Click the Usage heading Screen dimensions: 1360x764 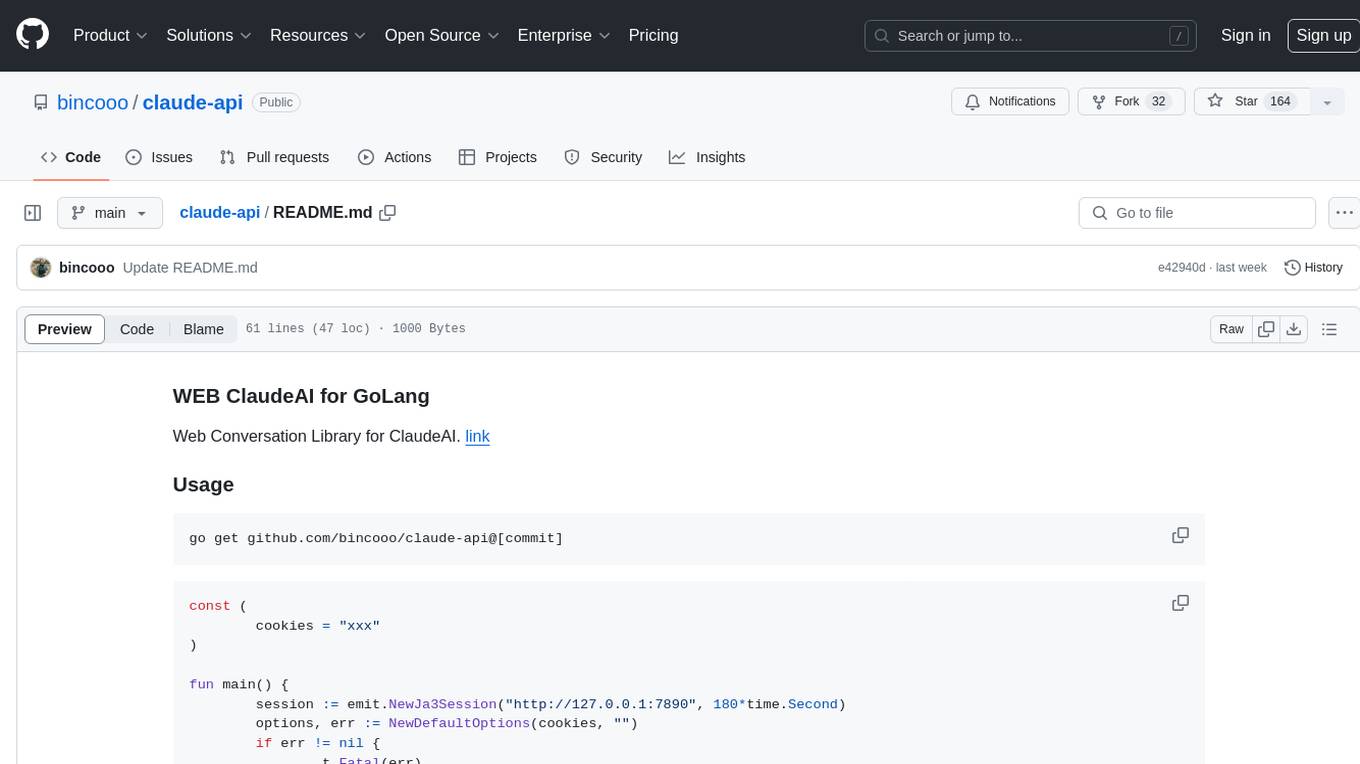pyautogui.click(x=203, y=484)
